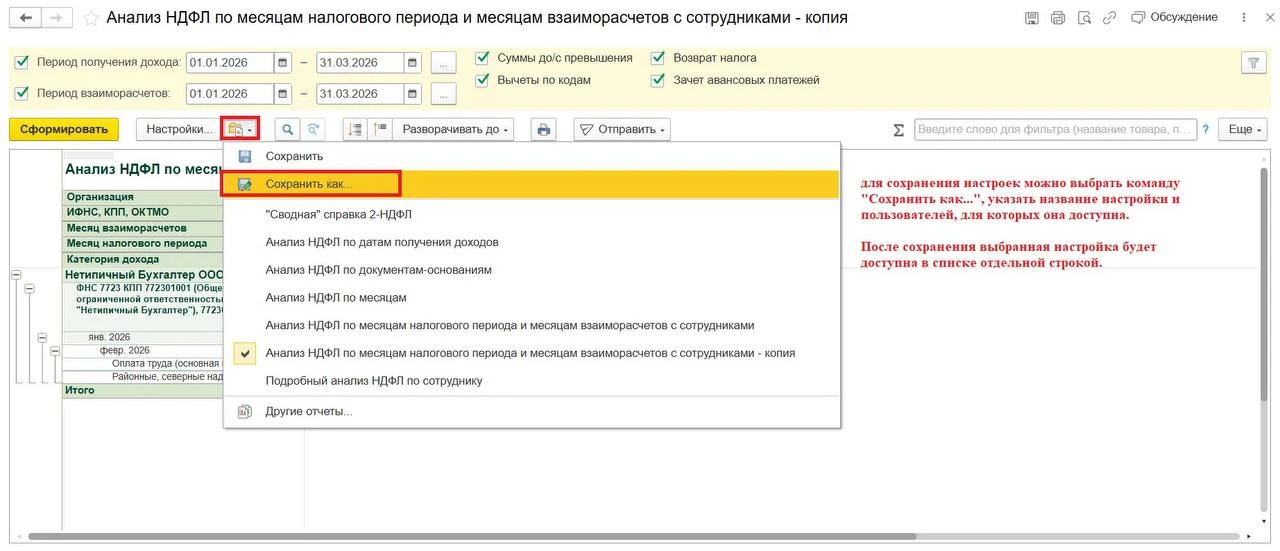Select 'Анализ НДФЛ по месяцам' variant
1280x551 pixels.
tap(531, 298)
